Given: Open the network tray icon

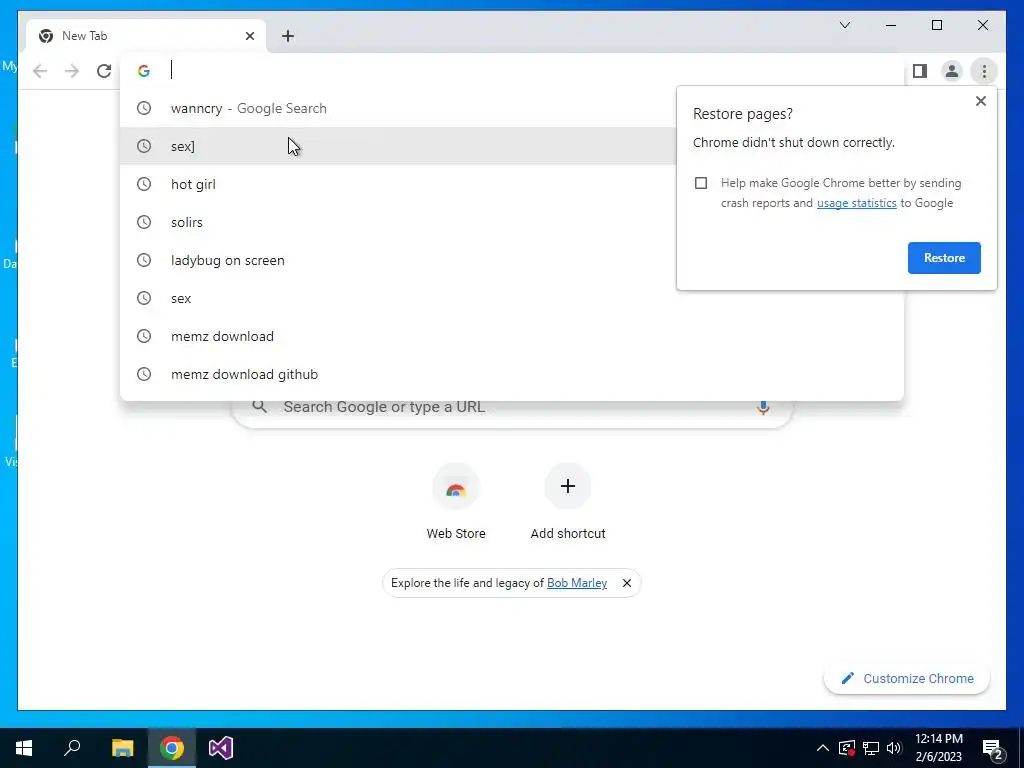Looking at the screenshot, I should [871, 748].
